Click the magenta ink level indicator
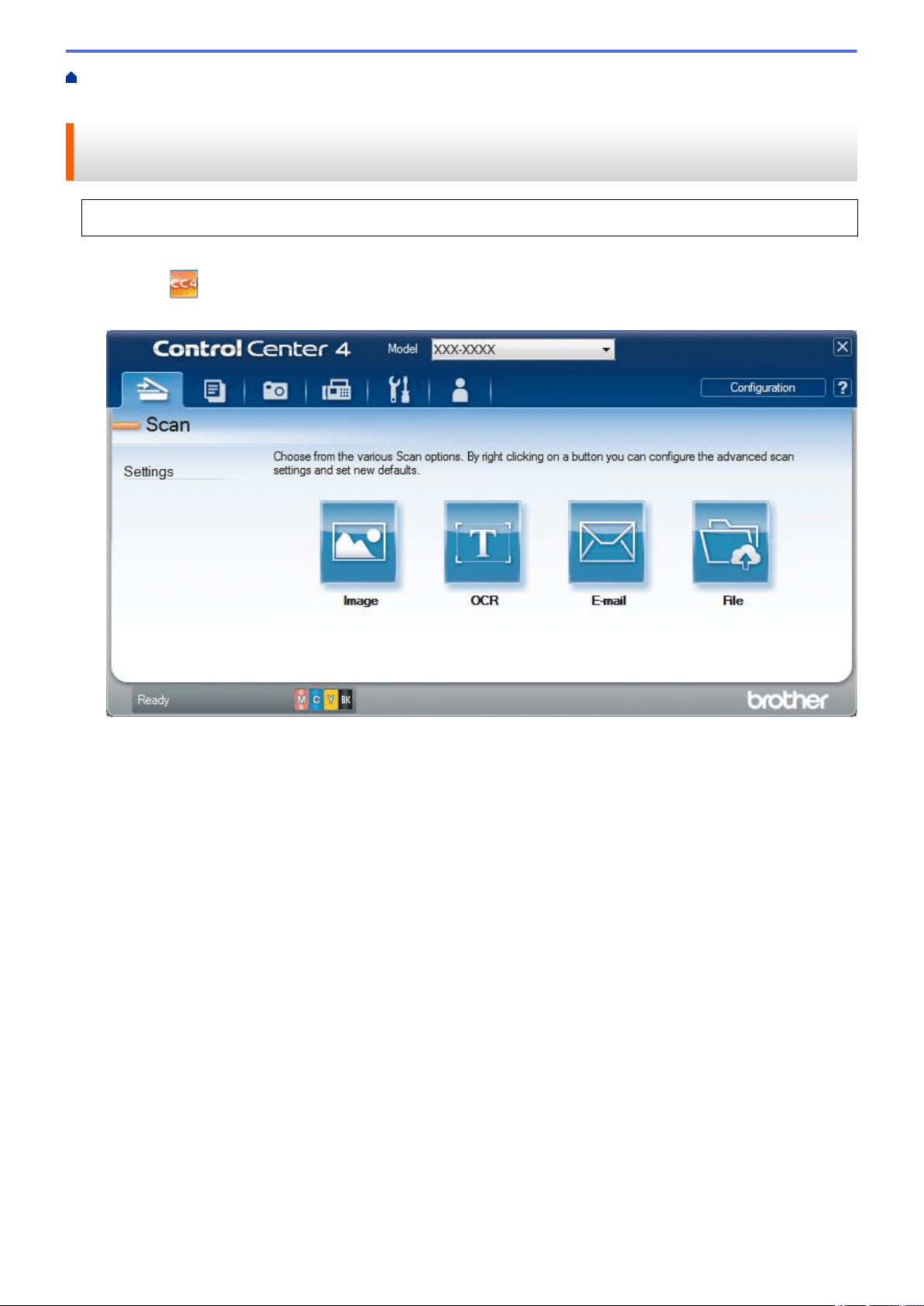 [302, 700]
